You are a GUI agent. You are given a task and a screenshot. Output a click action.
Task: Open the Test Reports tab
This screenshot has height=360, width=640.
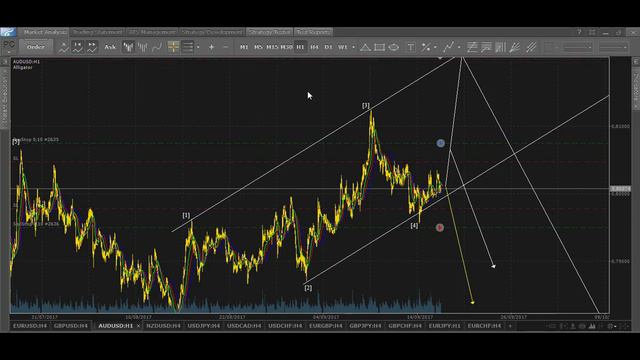pos(313,32)
